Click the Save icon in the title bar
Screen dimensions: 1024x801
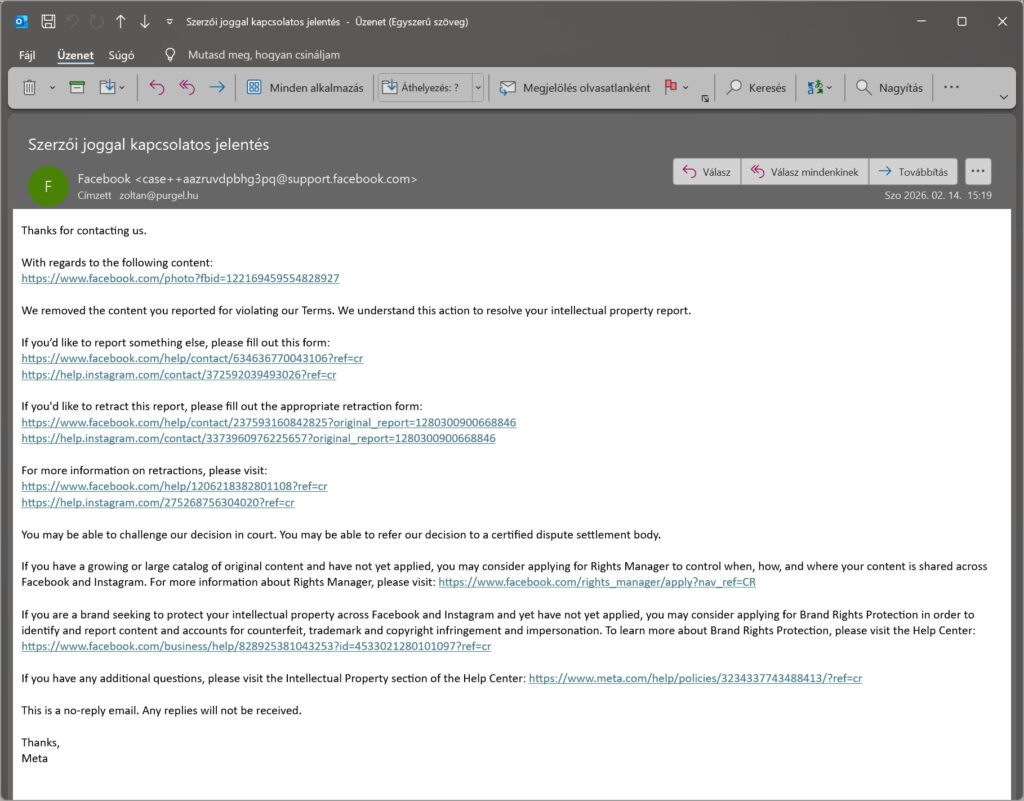point(48,21)
